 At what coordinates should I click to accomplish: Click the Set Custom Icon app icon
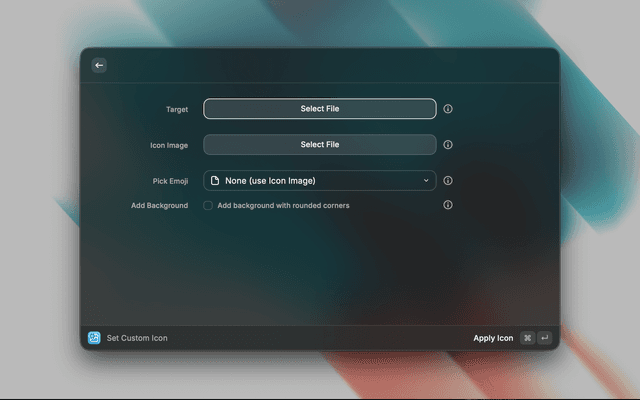coord(94,338)
